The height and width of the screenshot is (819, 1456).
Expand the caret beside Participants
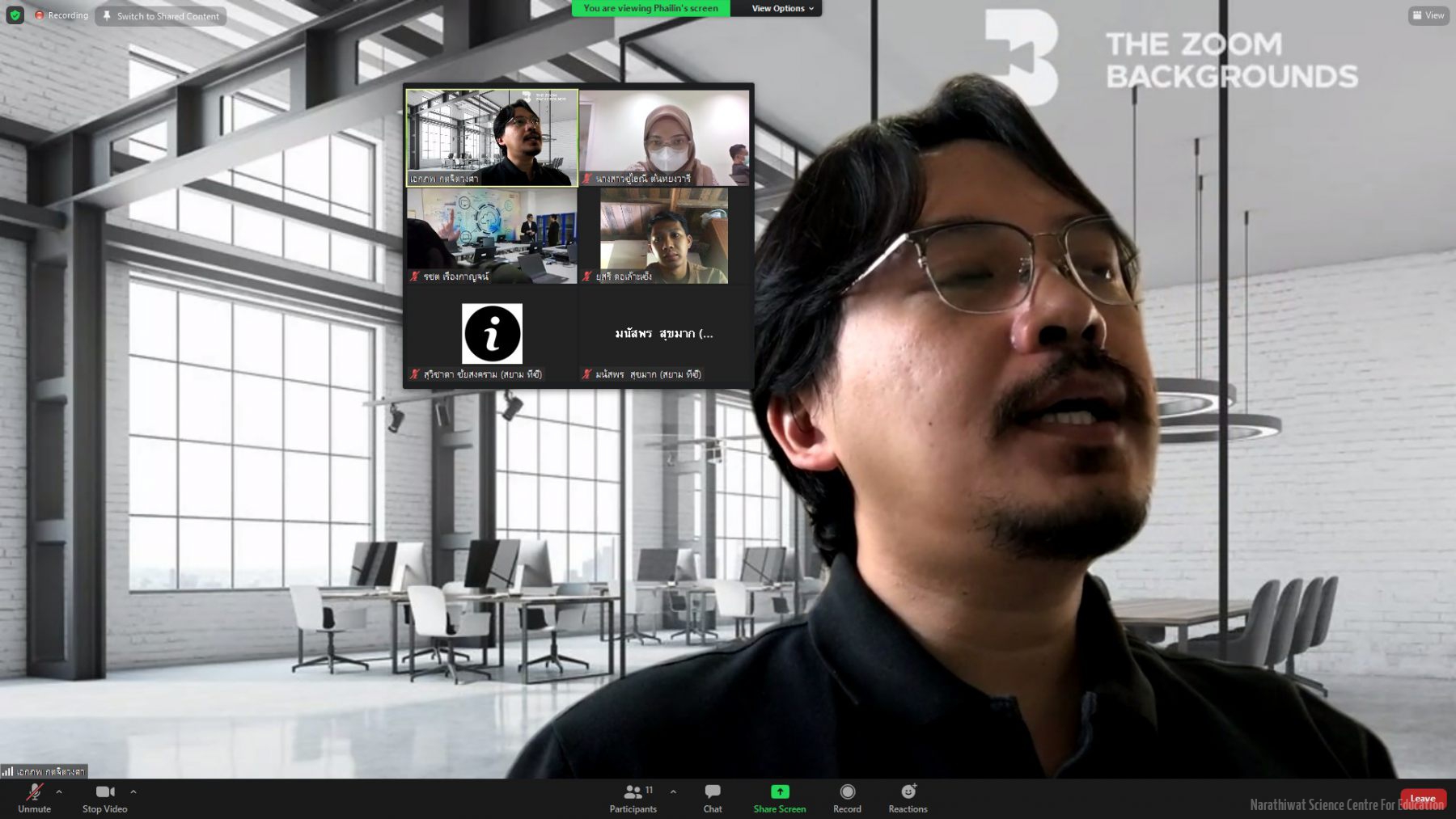click(x=673, y=792)
